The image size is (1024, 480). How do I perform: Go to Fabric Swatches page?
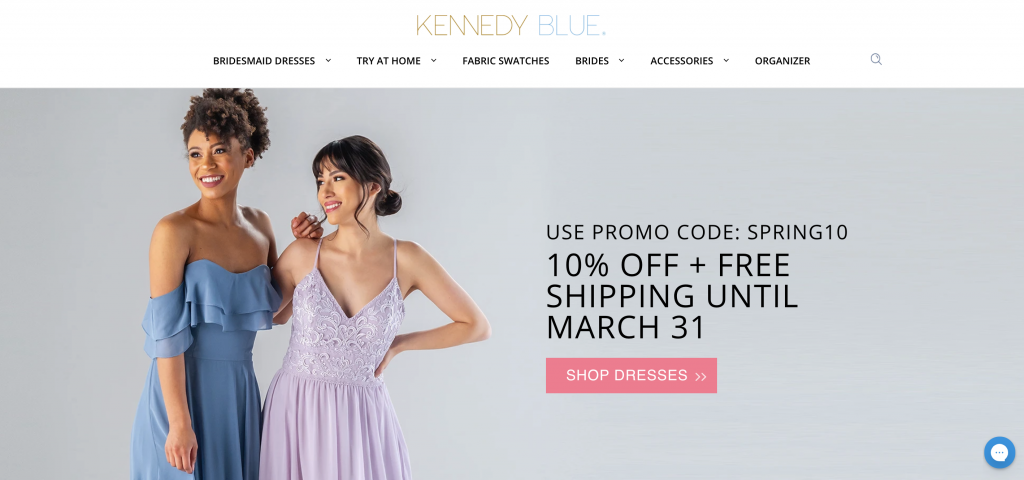pos(505,61)
